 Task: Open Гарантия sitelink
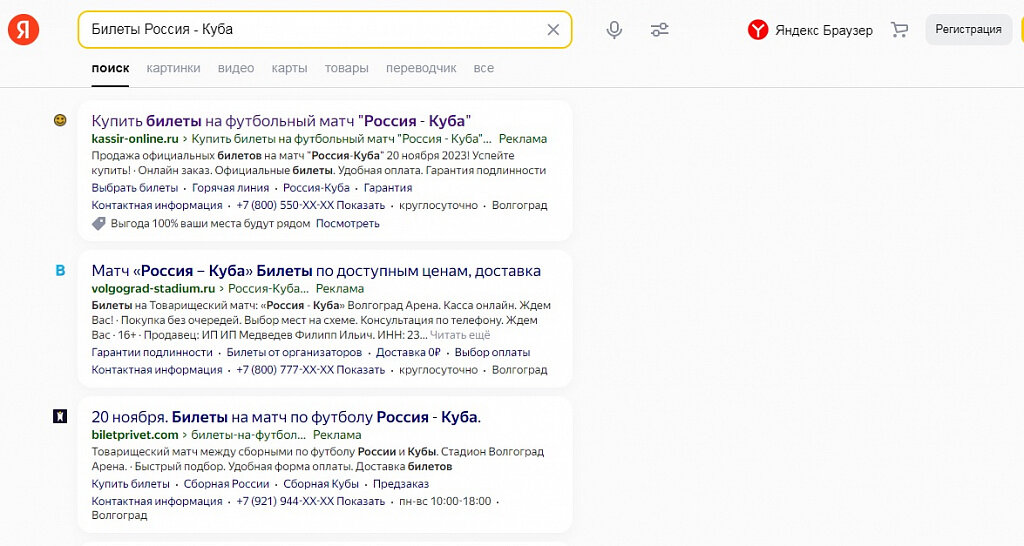click(x=388, y=187)
